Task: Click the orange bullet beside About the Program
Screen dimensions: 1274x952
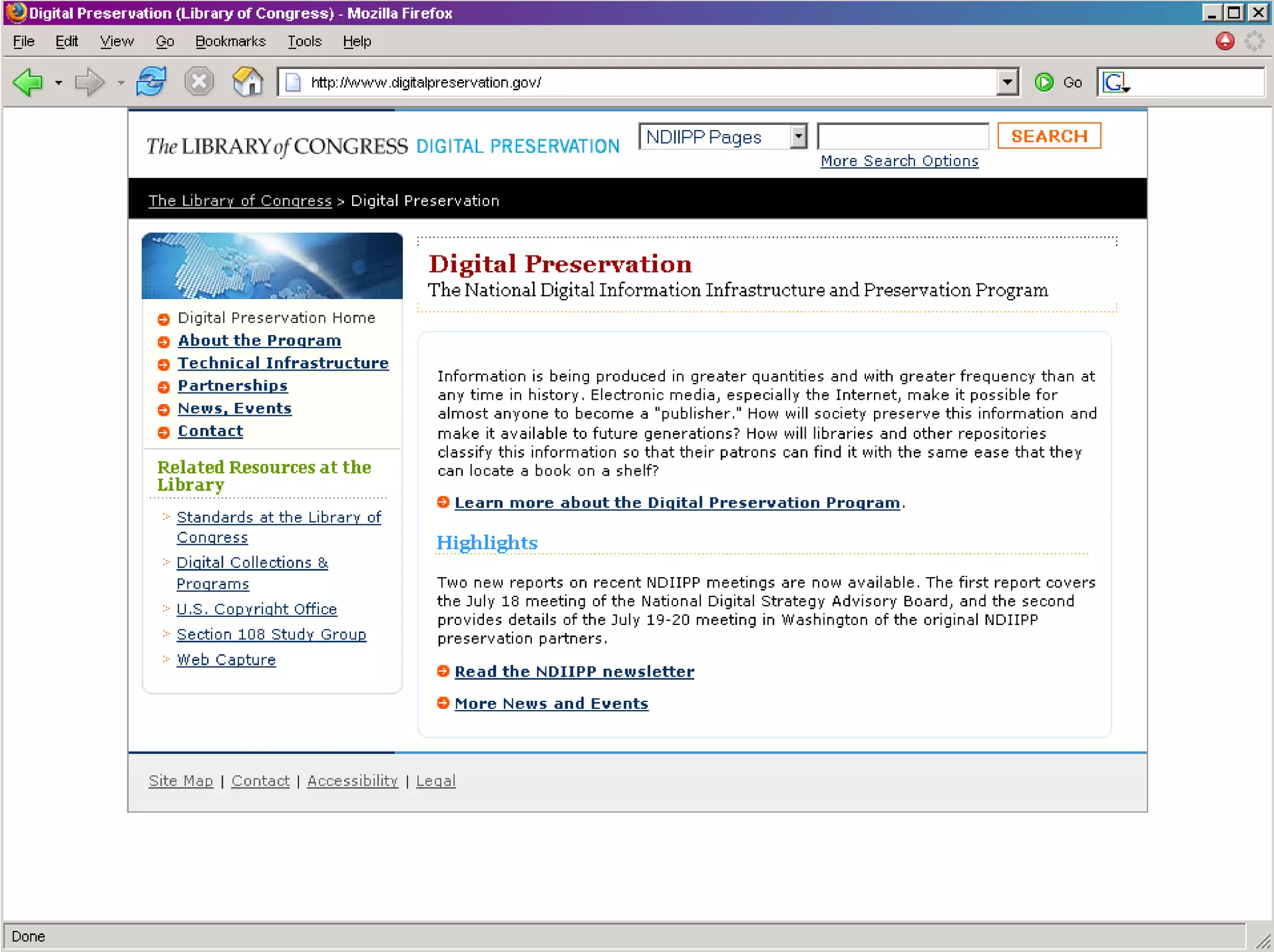Action: click(164, 342)
